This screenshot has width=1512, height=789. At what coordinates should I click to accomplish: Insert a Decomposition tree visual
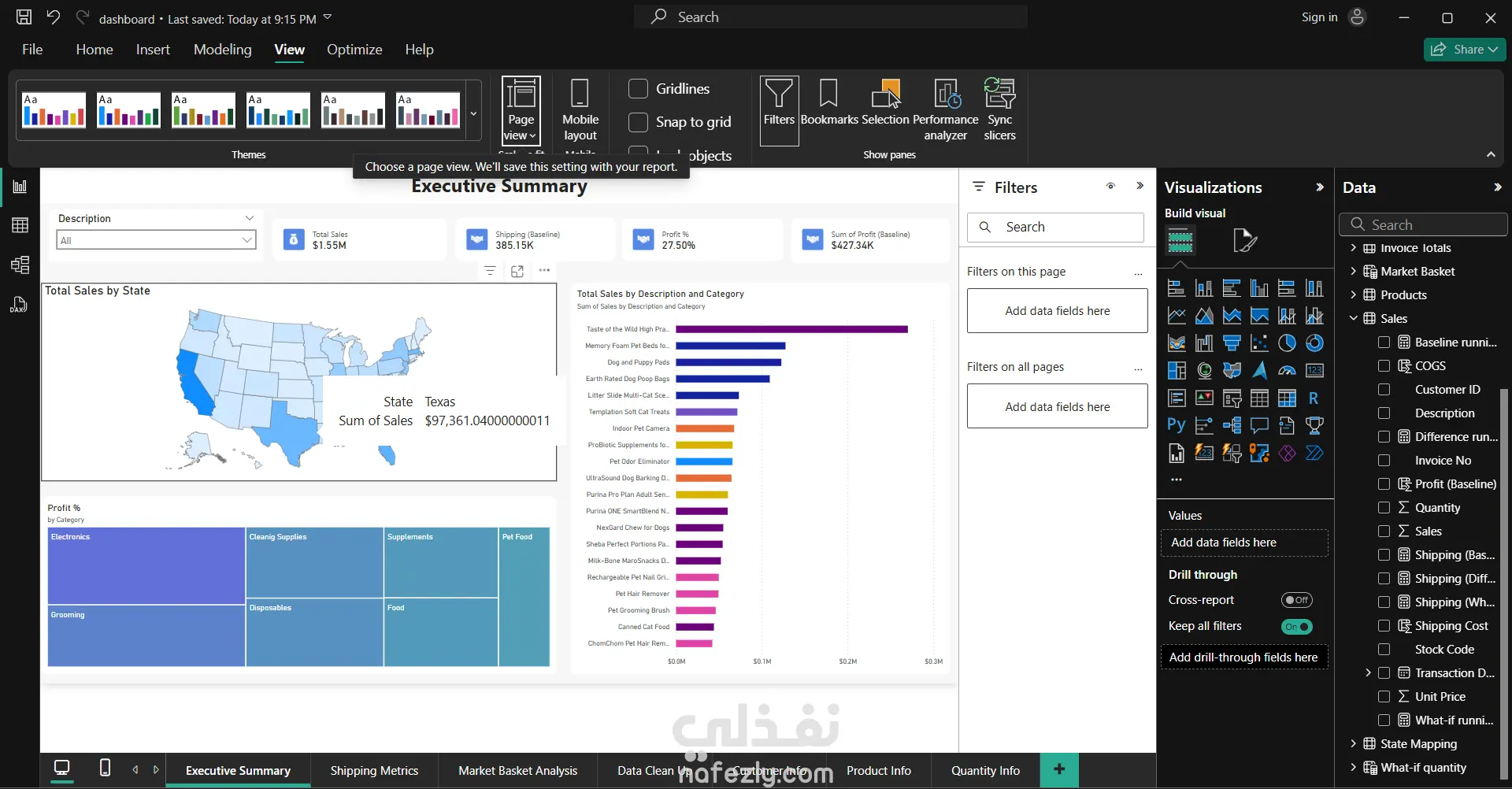tap(1232, 426)
